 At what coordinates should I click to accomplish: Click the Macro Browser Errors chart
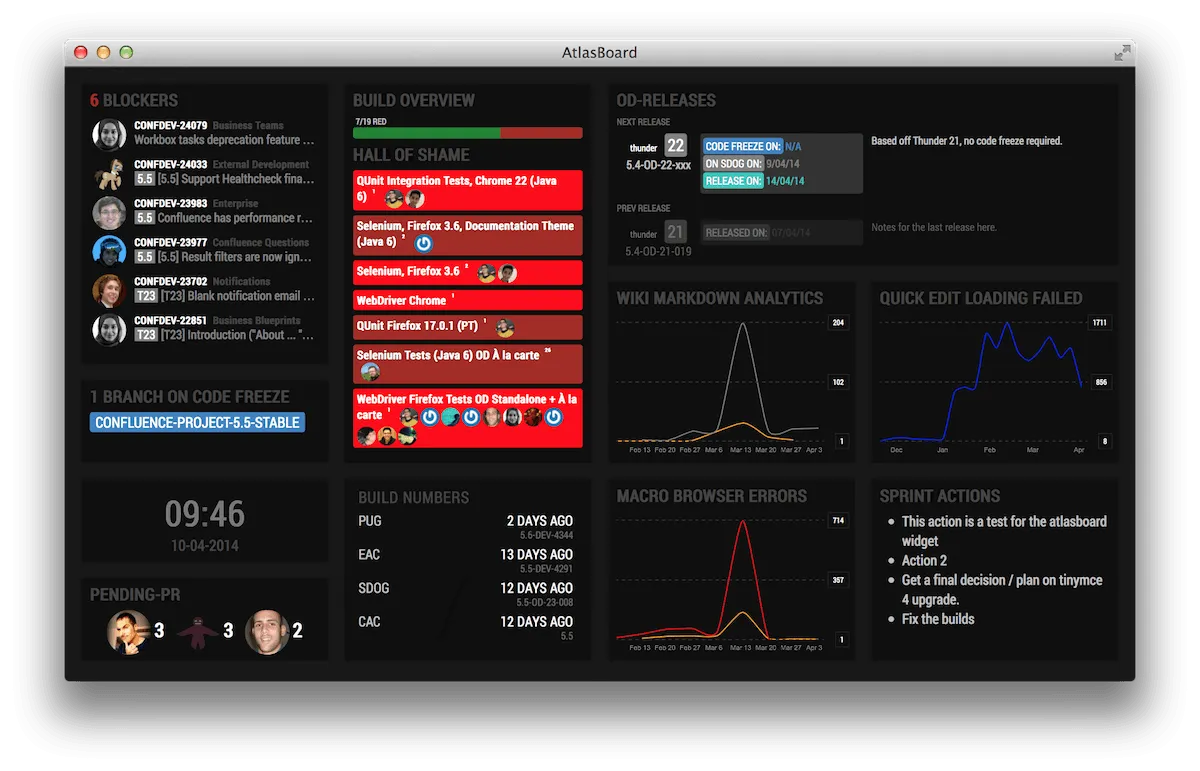point(731,580)
